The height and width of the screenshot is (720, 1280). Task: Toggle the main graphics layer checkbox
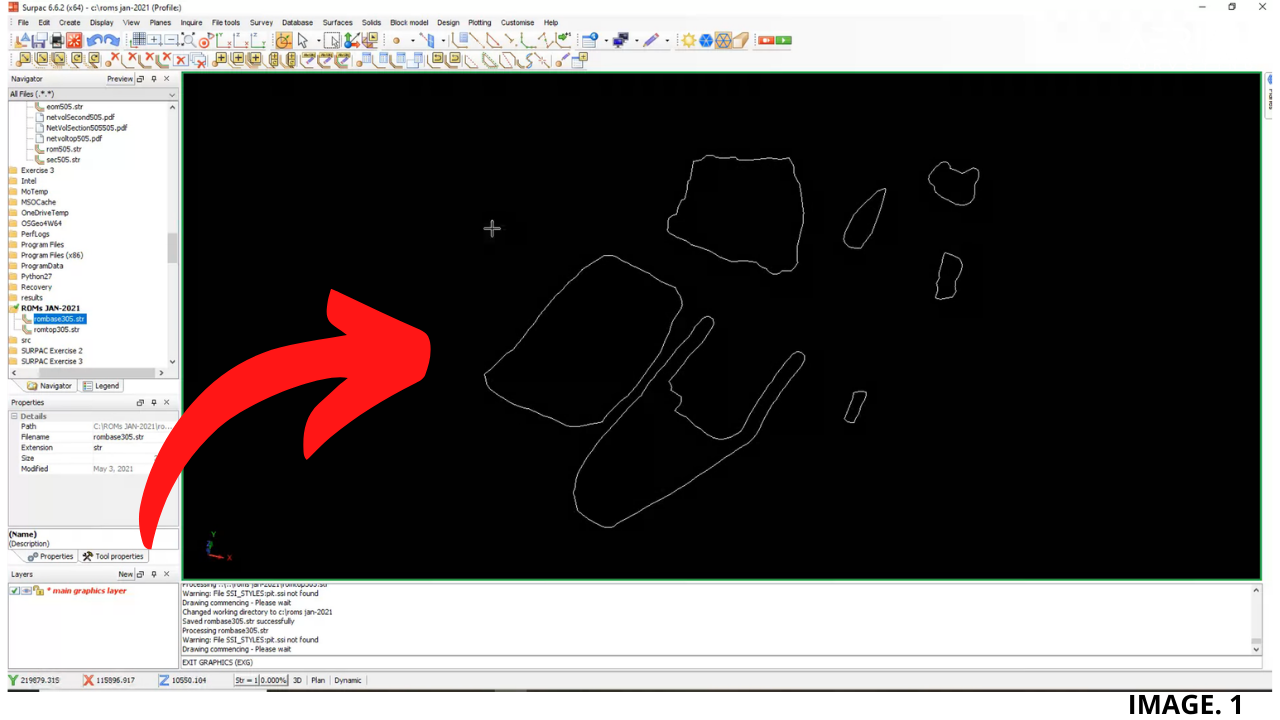(15, 591)
